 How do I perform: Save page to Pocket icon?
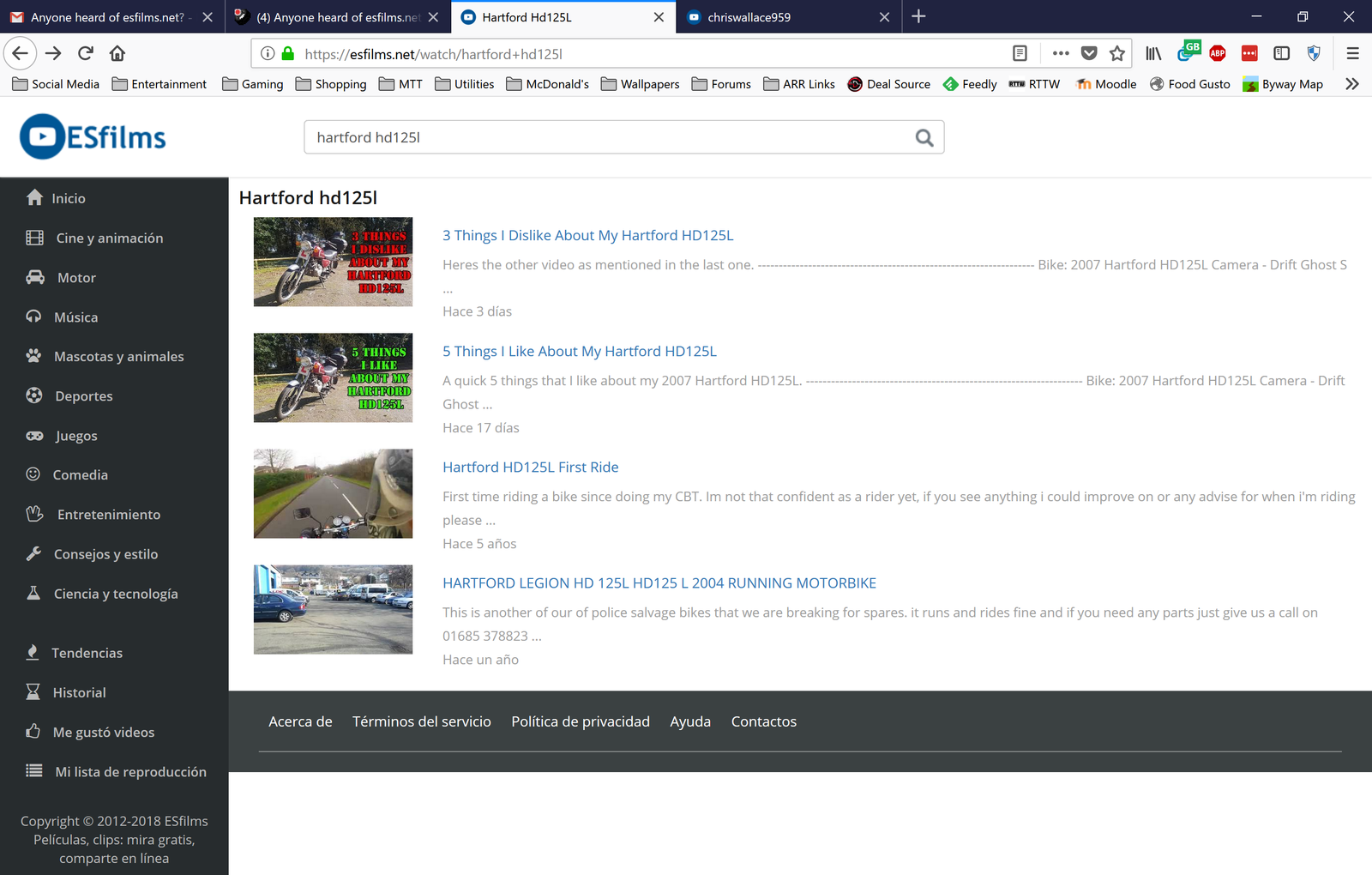click(x=1089, y=53)
